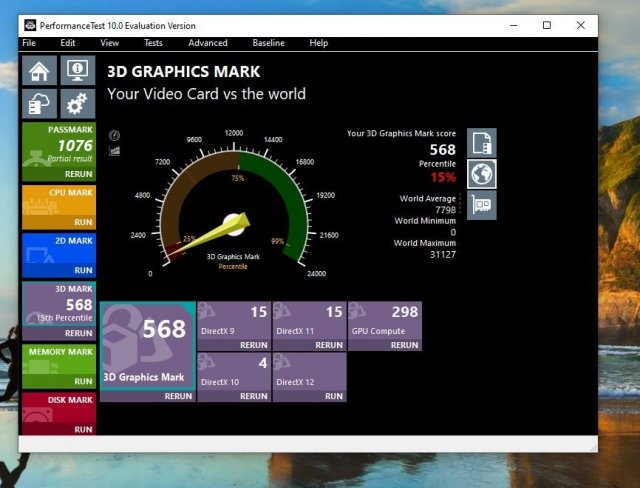Image resolution: width=640 pixels, height=488 pixels.
Task: Open the File menu
Action: [29, 43]
